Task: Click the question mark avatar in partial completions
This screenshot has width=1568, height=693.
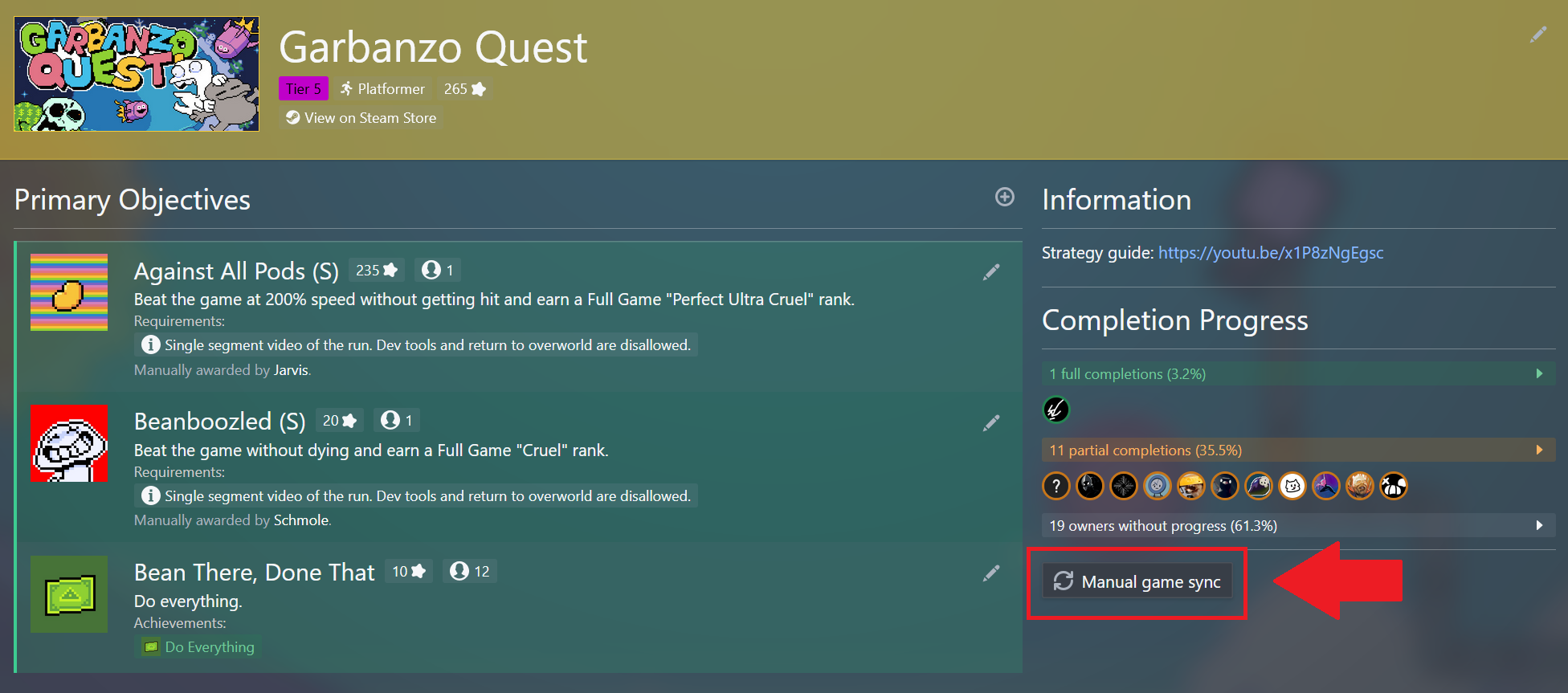Action: (1056, 486)
